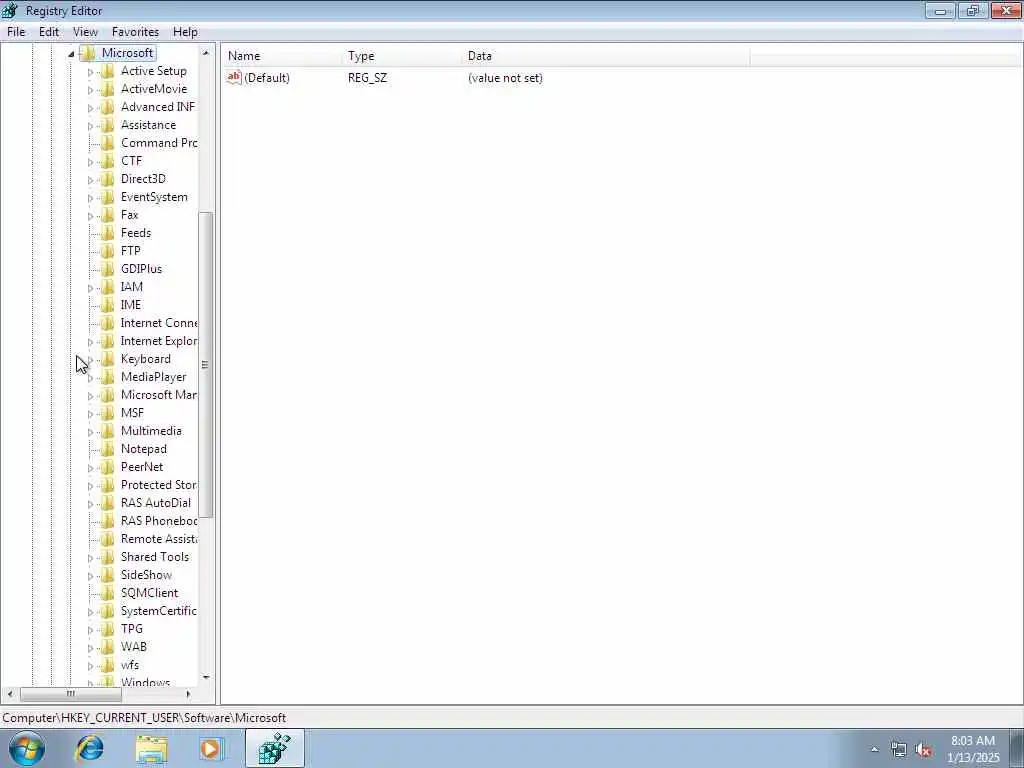Click the Keyboard folder icon
Image resolution: width=1024 pixels, height=768 pixels.
click(108, 359)
